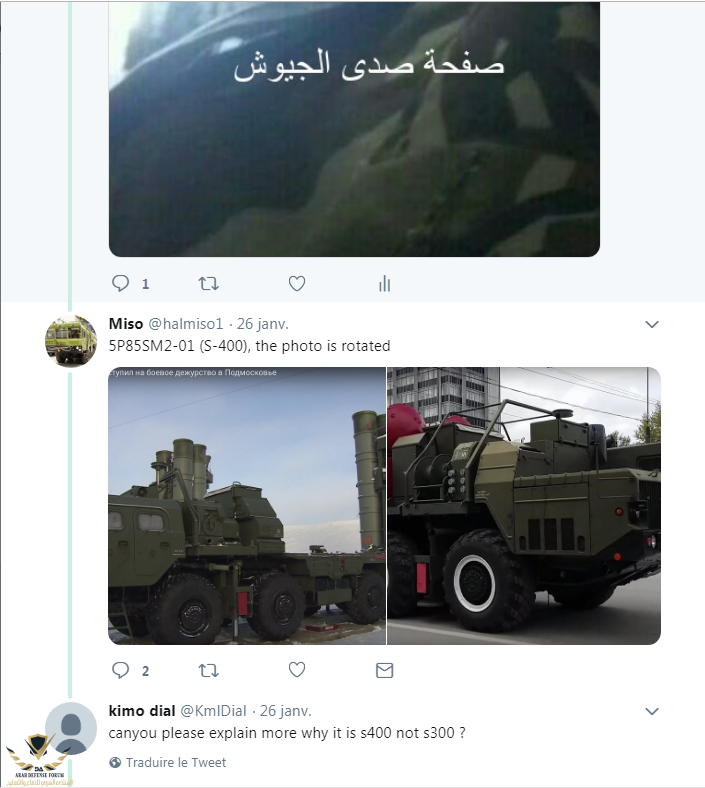
Task: Expand options chevron on Miso's tweet
Action: tap(652, 324)
